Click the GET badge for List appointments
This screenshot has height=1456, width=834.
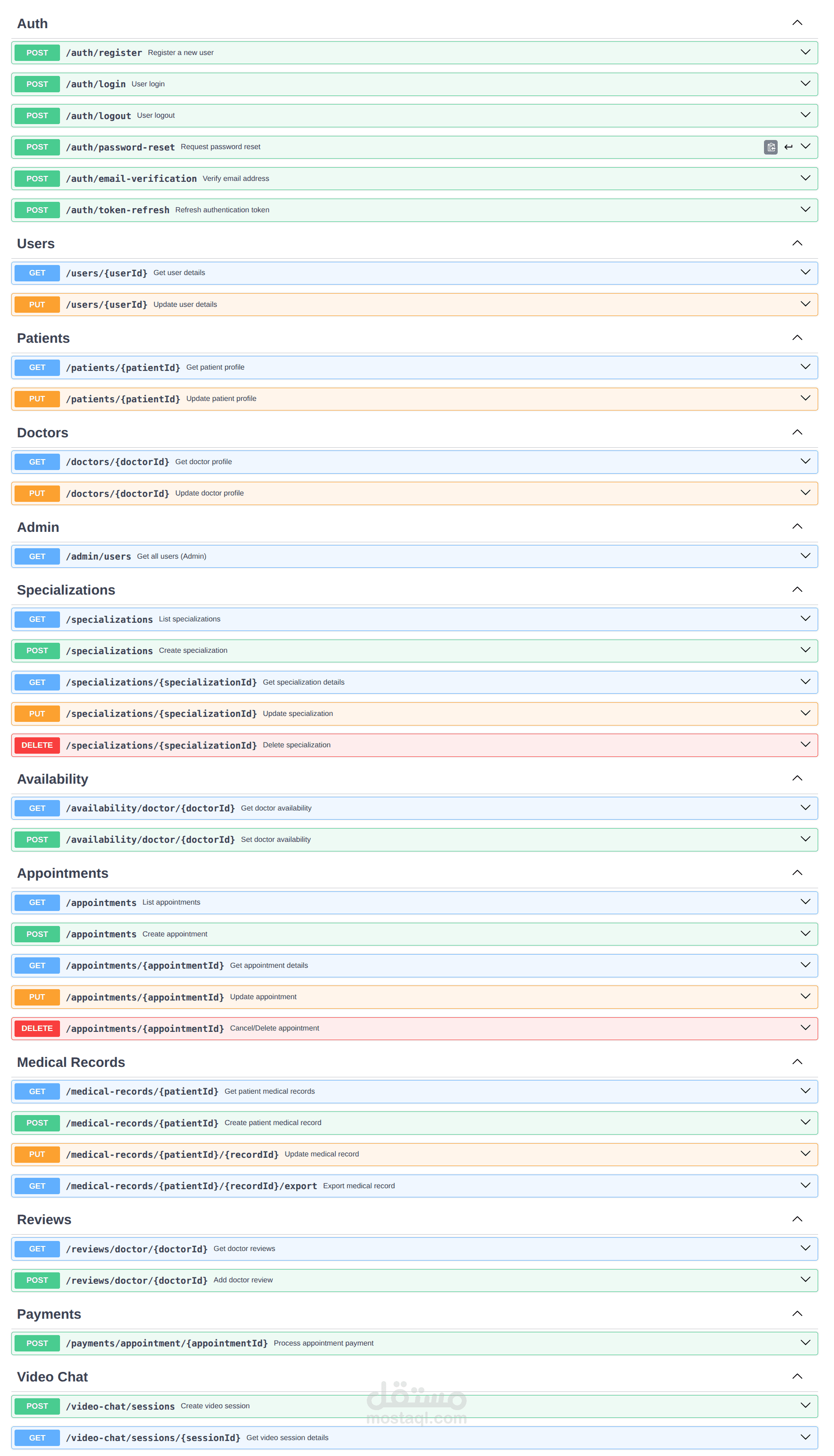coord(37,902)
